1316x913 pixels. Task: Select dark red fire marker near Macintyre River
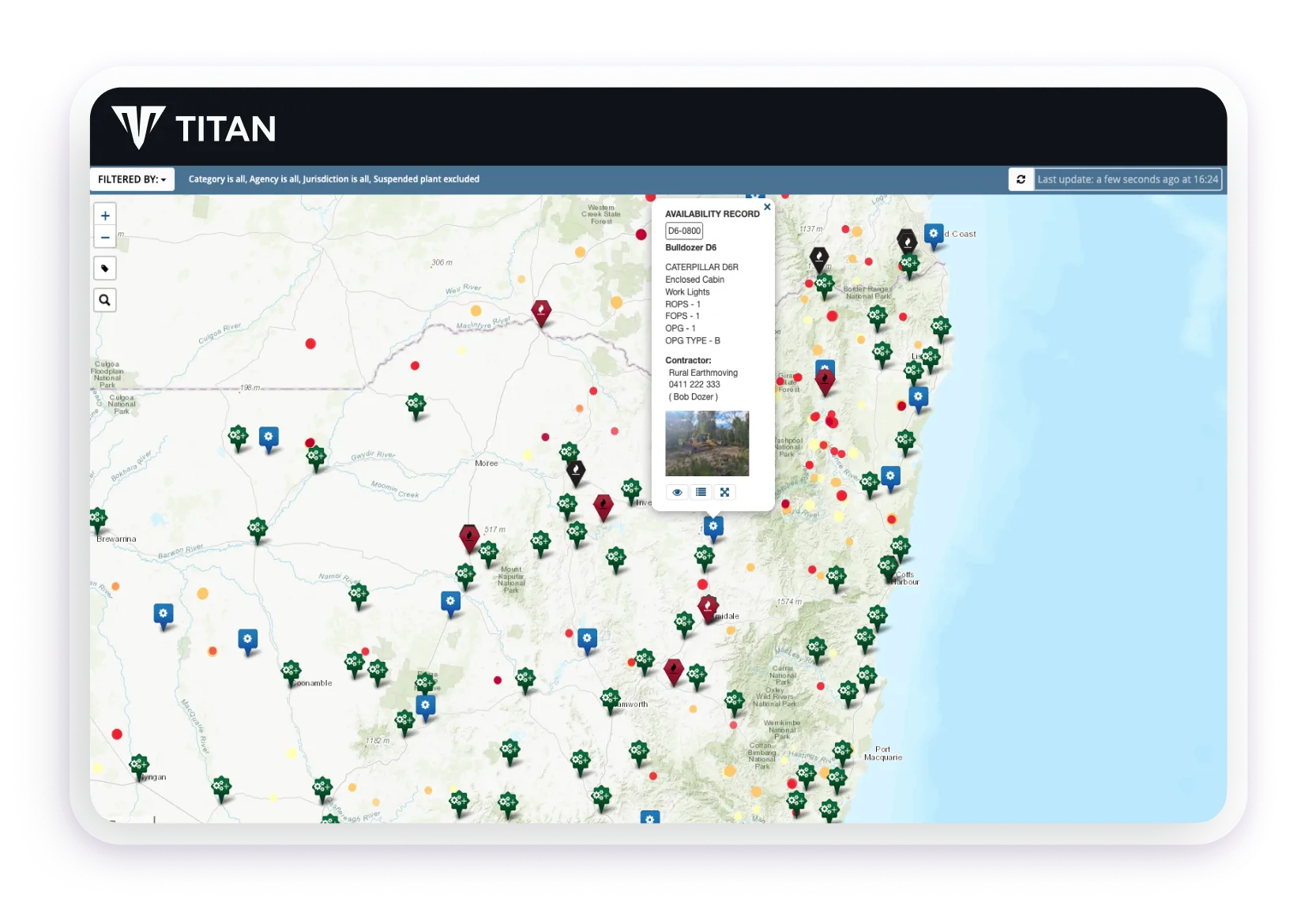pyautogui.click(x=541, y=313)
